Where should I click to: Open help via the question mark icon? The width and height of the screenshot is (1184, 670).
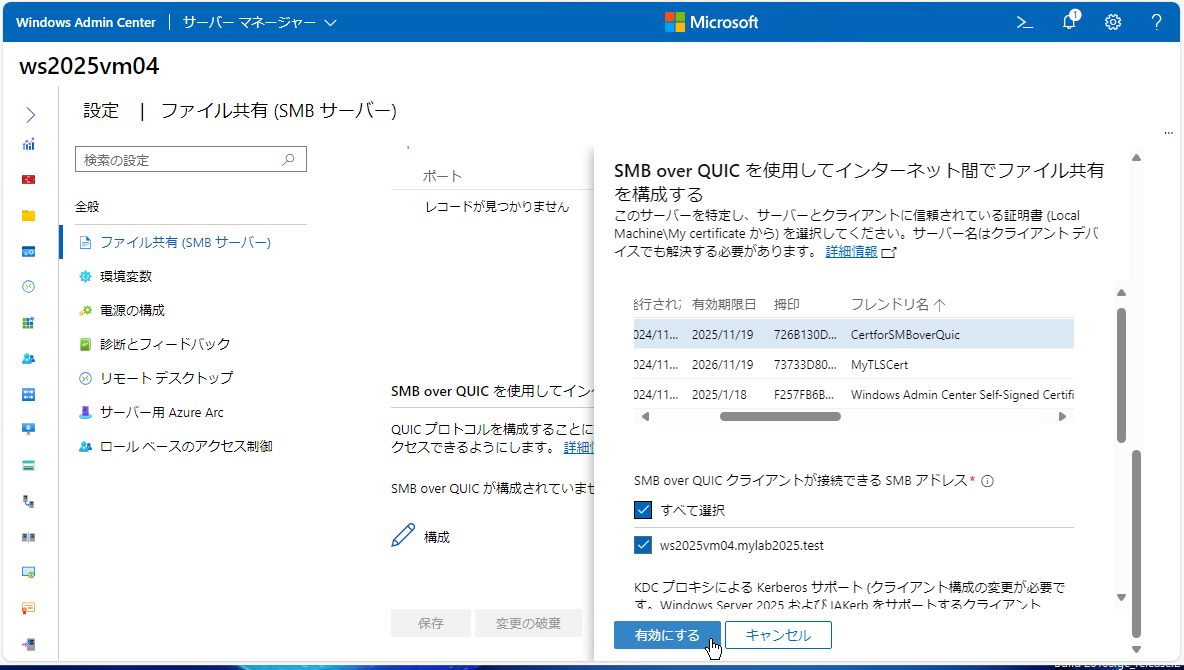coord(1157,21)
